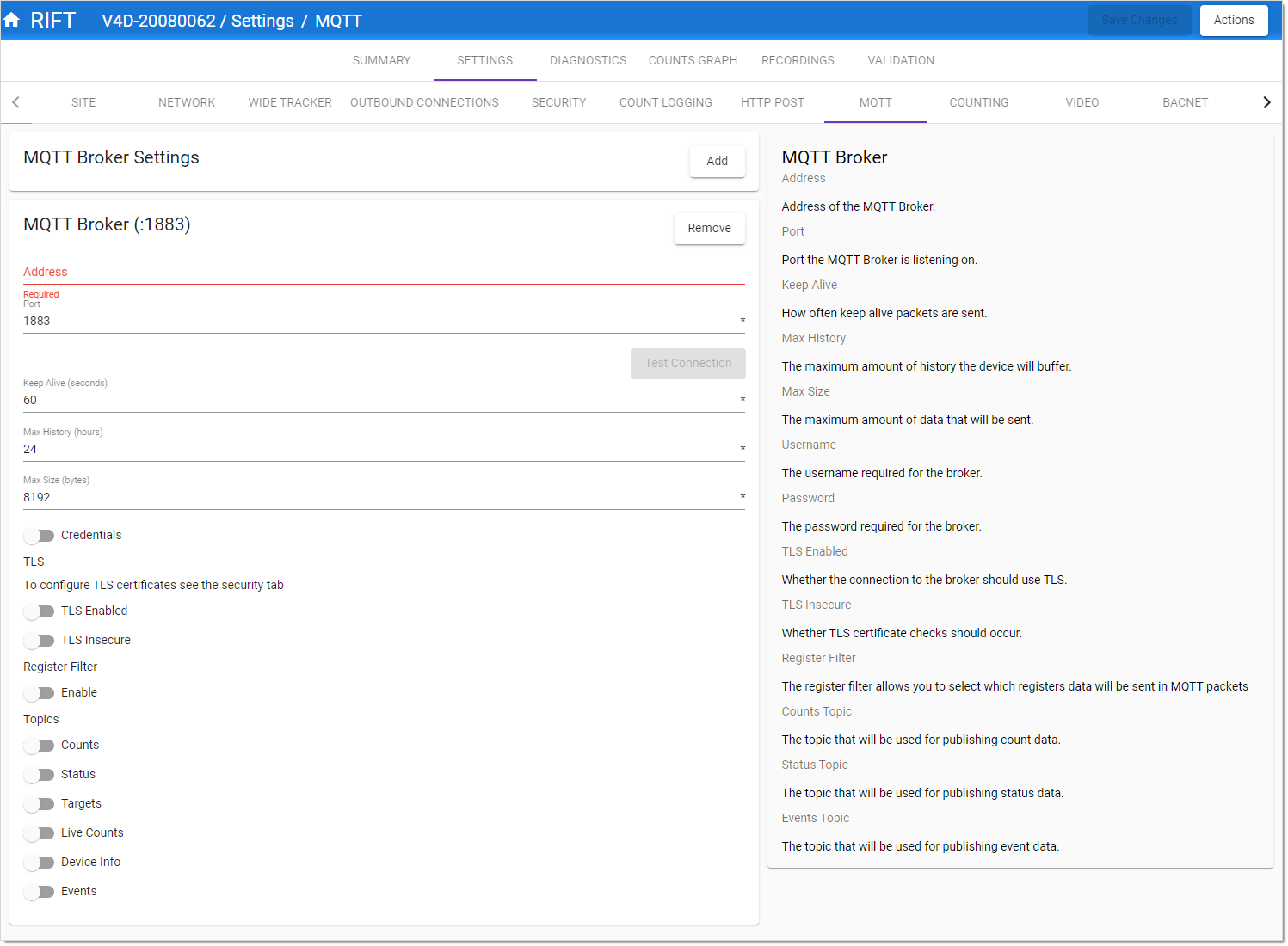The image size is (1288, 946).
Task: Toggle the Events topic switch
Action: [39, 892]
